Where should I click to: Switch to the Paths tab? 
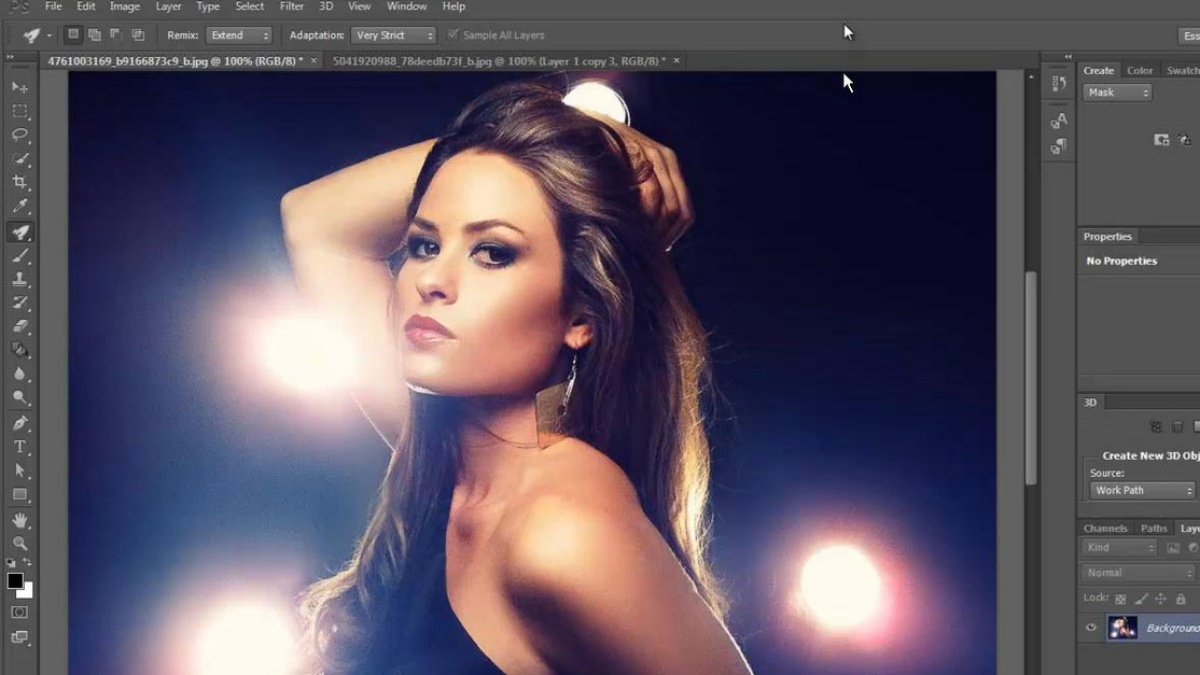(1154, 528)
